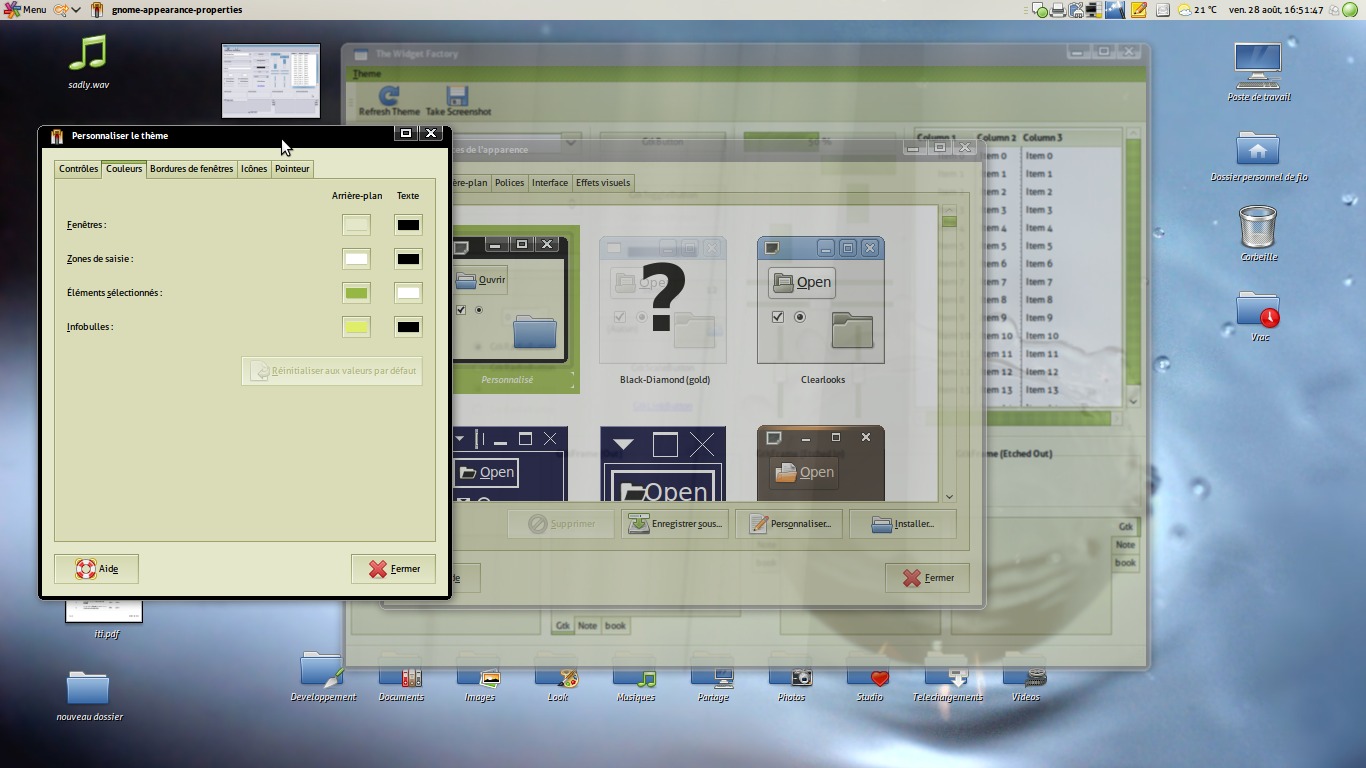This screenshot has height=768, width=1366.
Task: Select book tab in Widget Factory bottom strip
Action: tap(615, 626)
